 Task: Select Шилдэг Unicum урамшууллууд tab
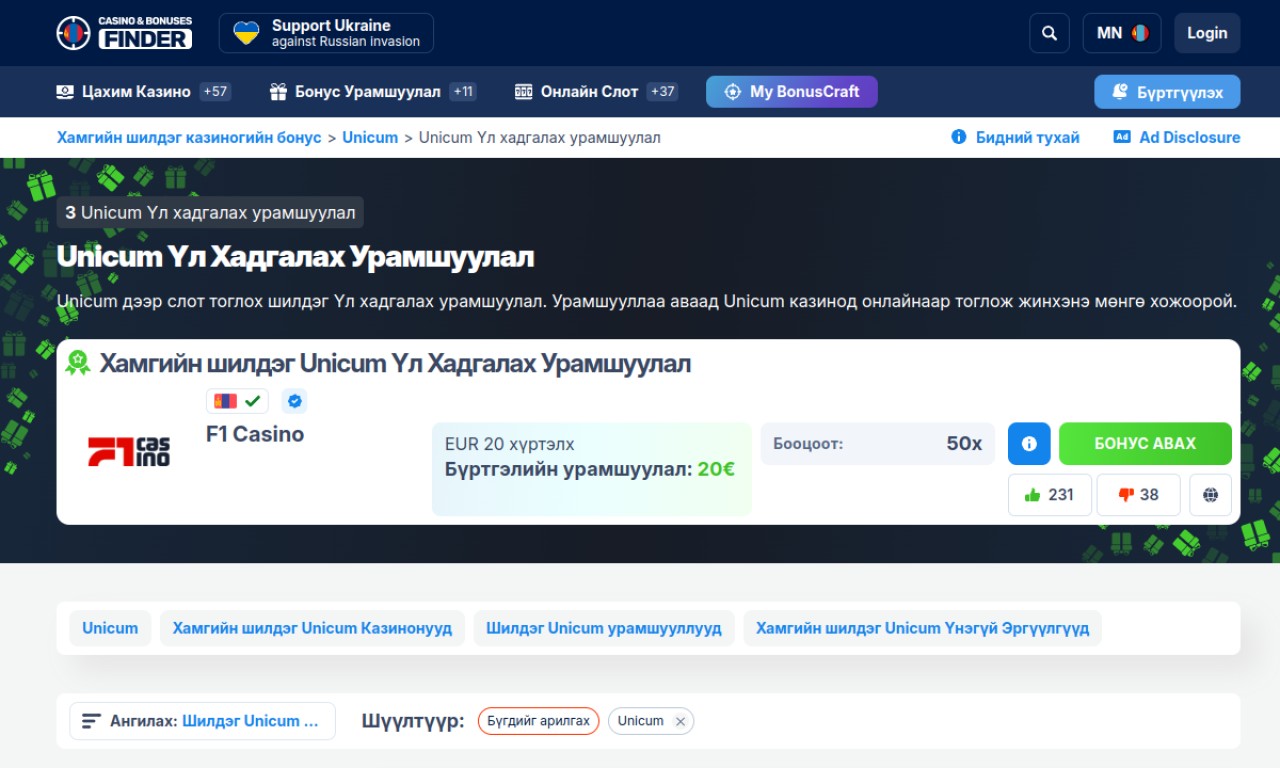[x=604, y=628]
